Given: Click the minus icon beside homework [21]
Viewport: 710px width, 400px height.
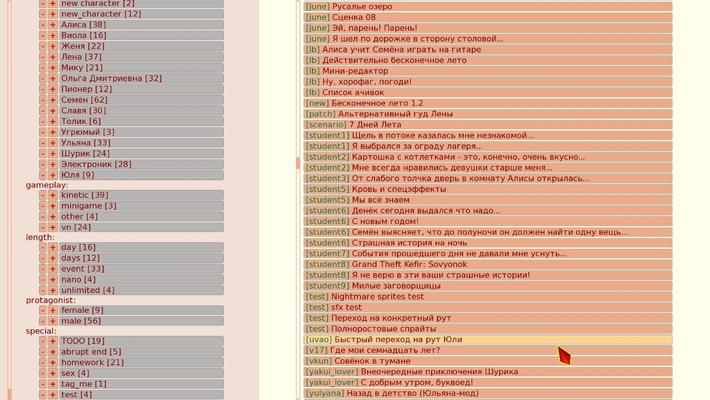Looking at the screenshot, I should [43, 362].
